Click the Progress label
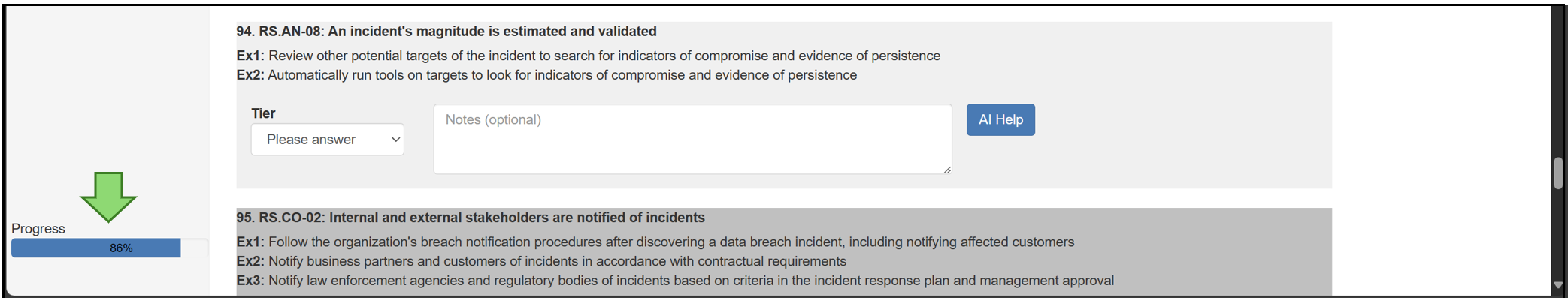 (x=38, y=229)
